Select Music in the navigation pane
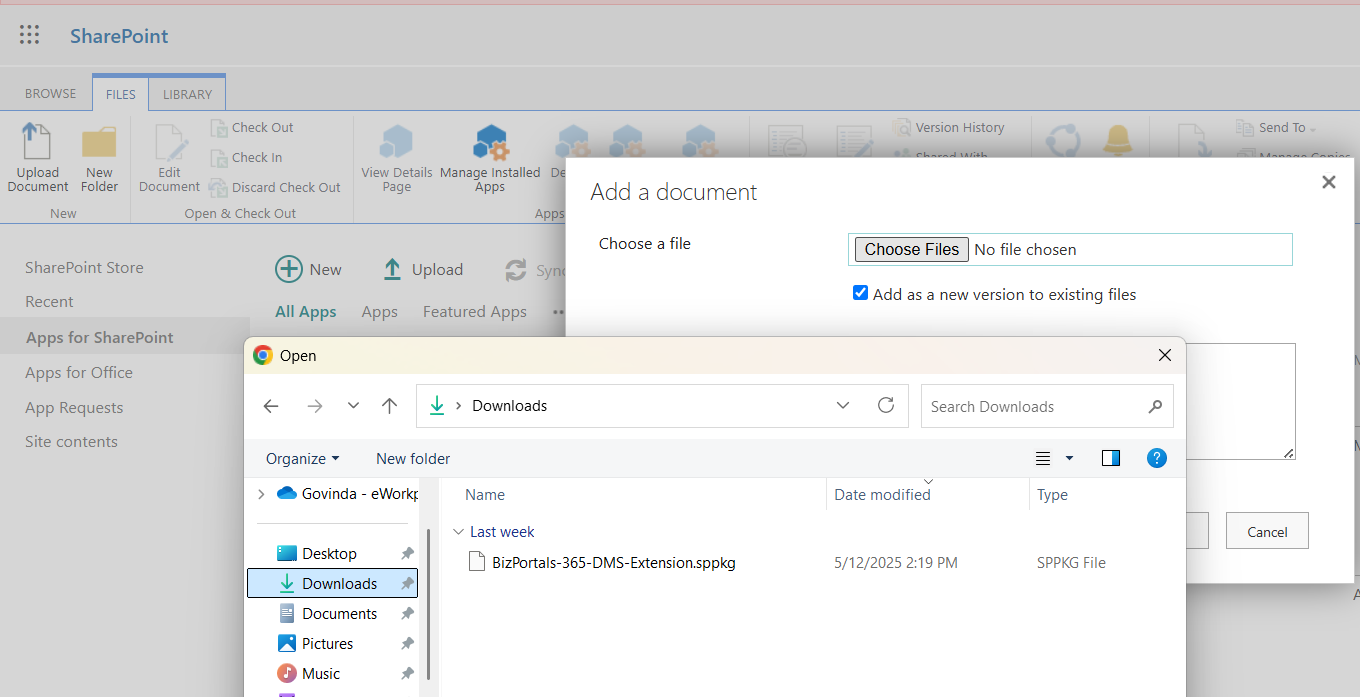The image size is (1360, 697). coord(332,674)
